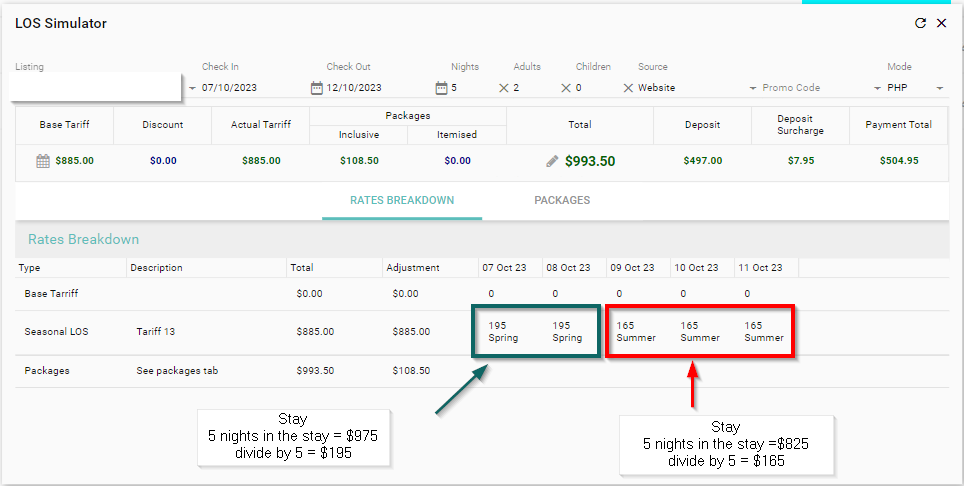Expand the Listing dropdown arrow
The width and height of the screenshot is (964, 486).
pos(192,88)
